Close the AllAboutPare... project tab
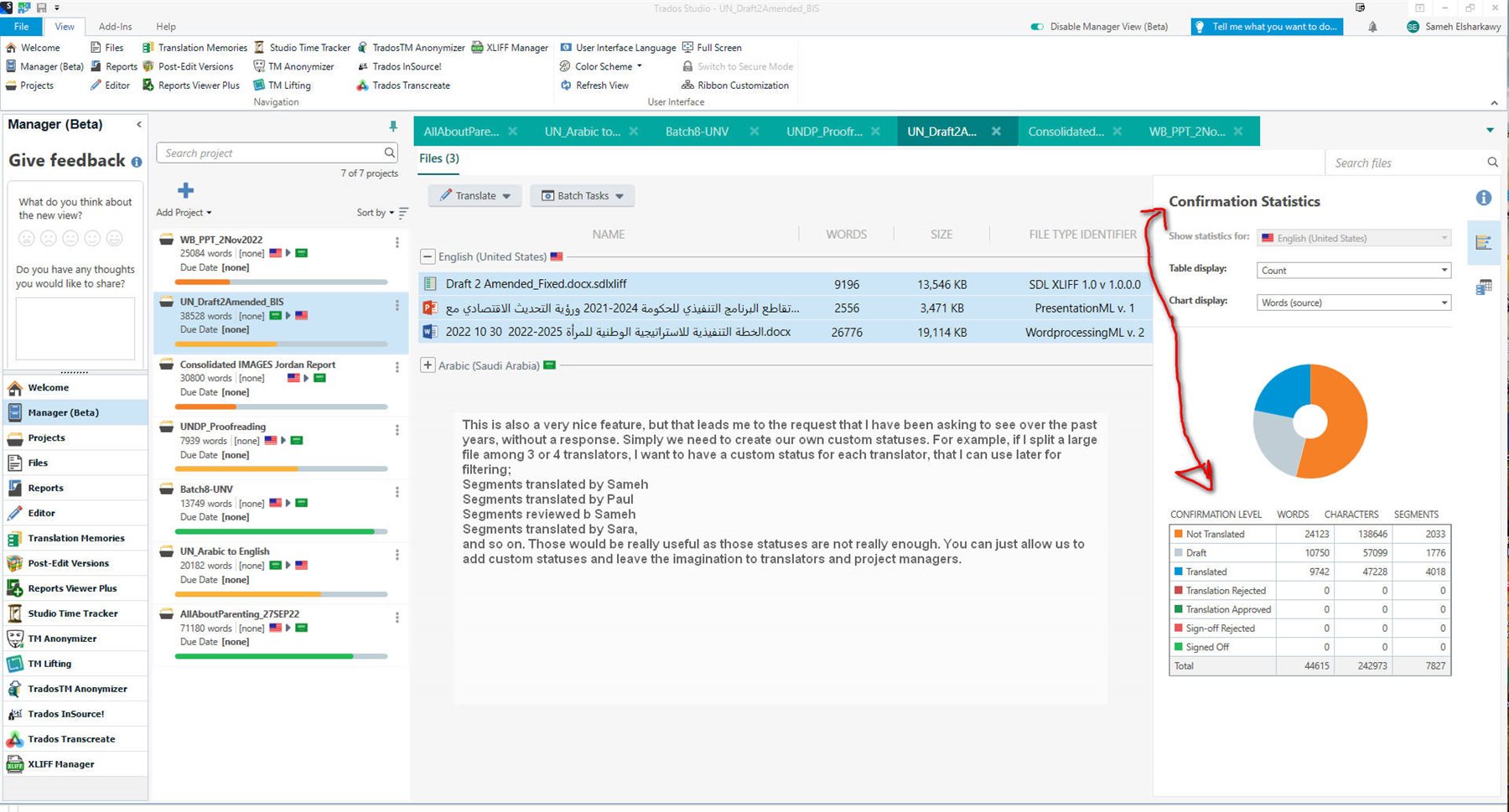1509x812 pixels. (512, 132)
